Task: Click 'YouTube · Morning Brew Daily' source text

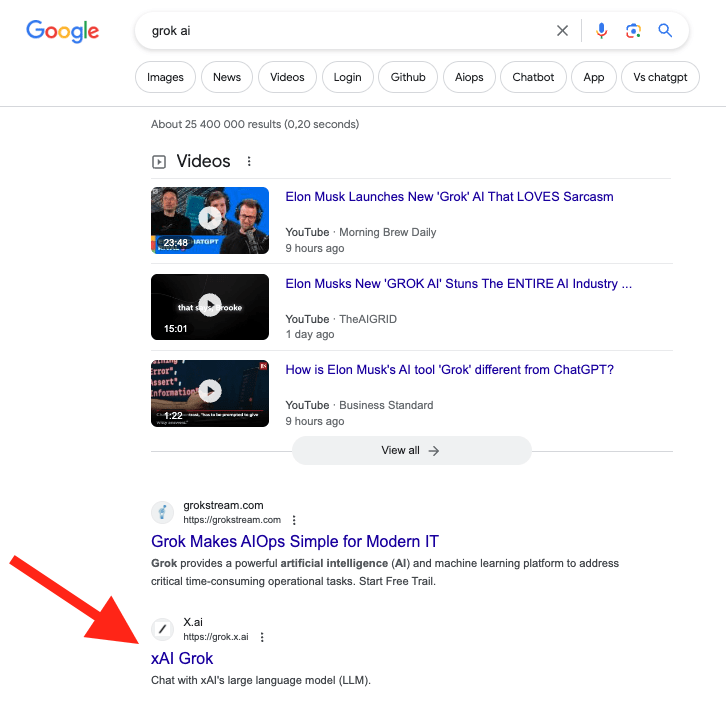Action: pyautogui.click(x=361, y=232)
